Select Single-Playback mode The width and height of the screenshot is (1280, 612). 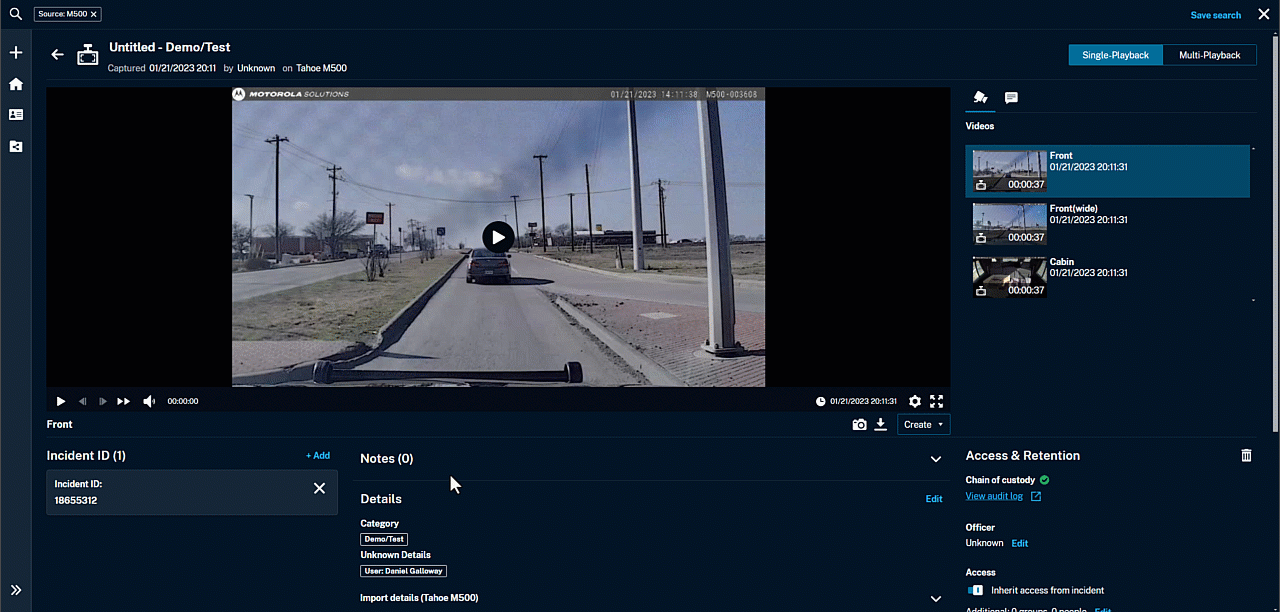coord(1115,55)
